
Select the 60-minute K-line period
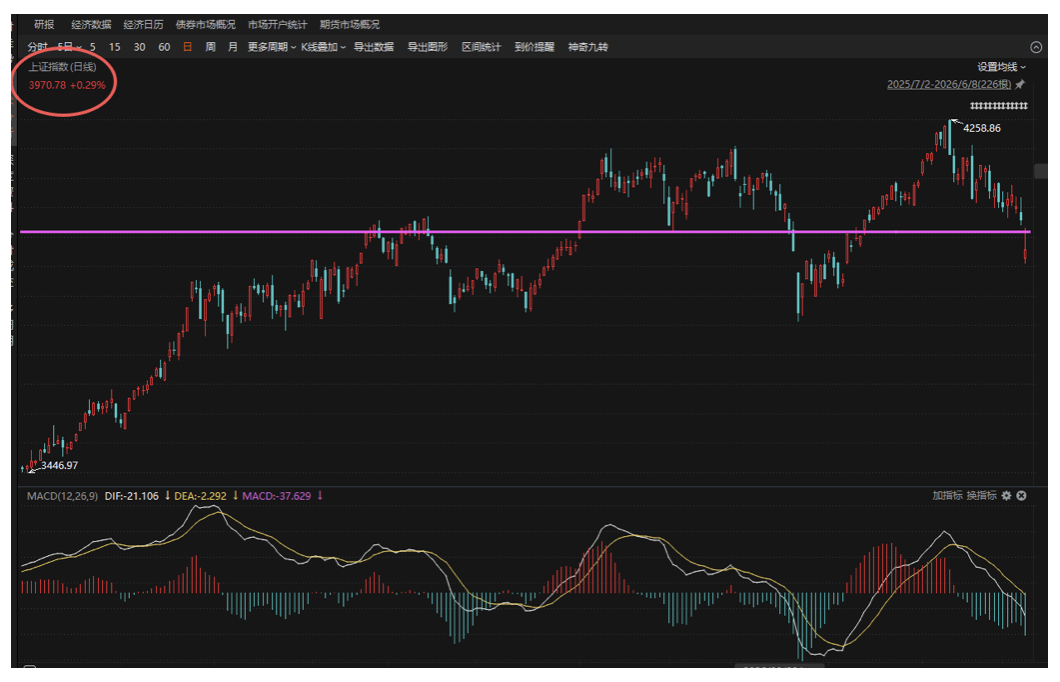pos(164,47)
